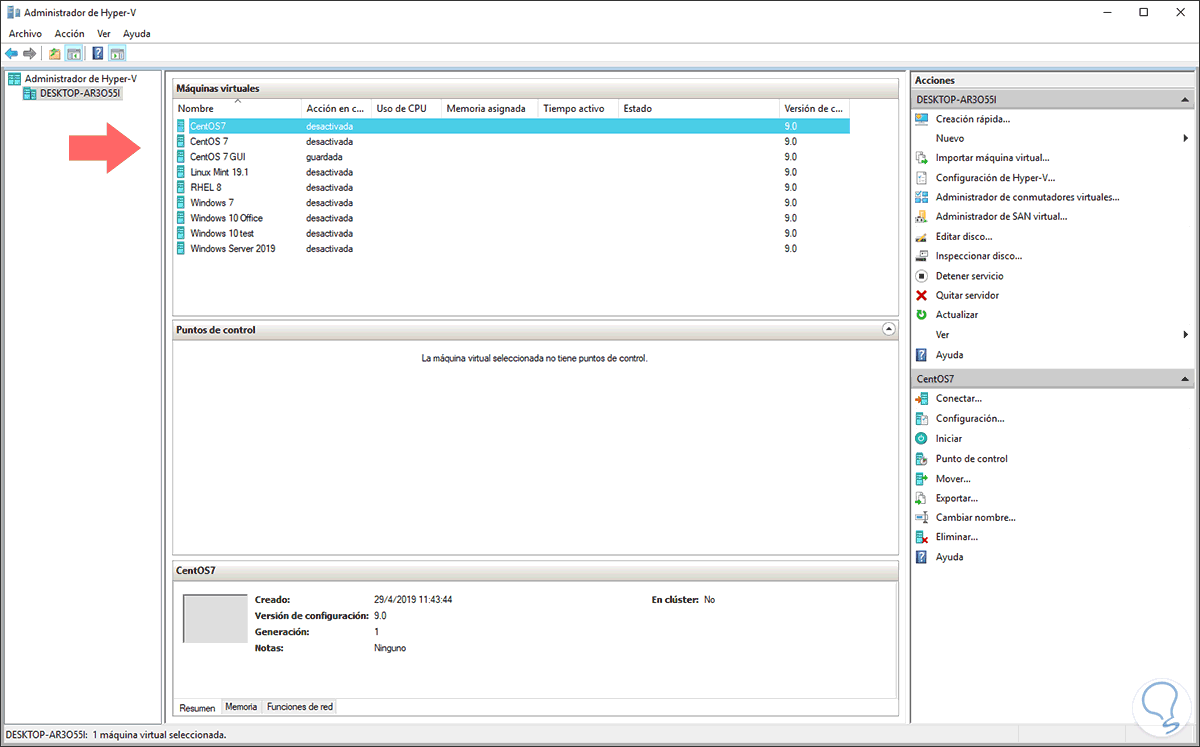Image resolution: width=1200 pixels, height=747 pixels.
Task: Collapse the CentOS7 actions section header
Action: (1186, 379)
